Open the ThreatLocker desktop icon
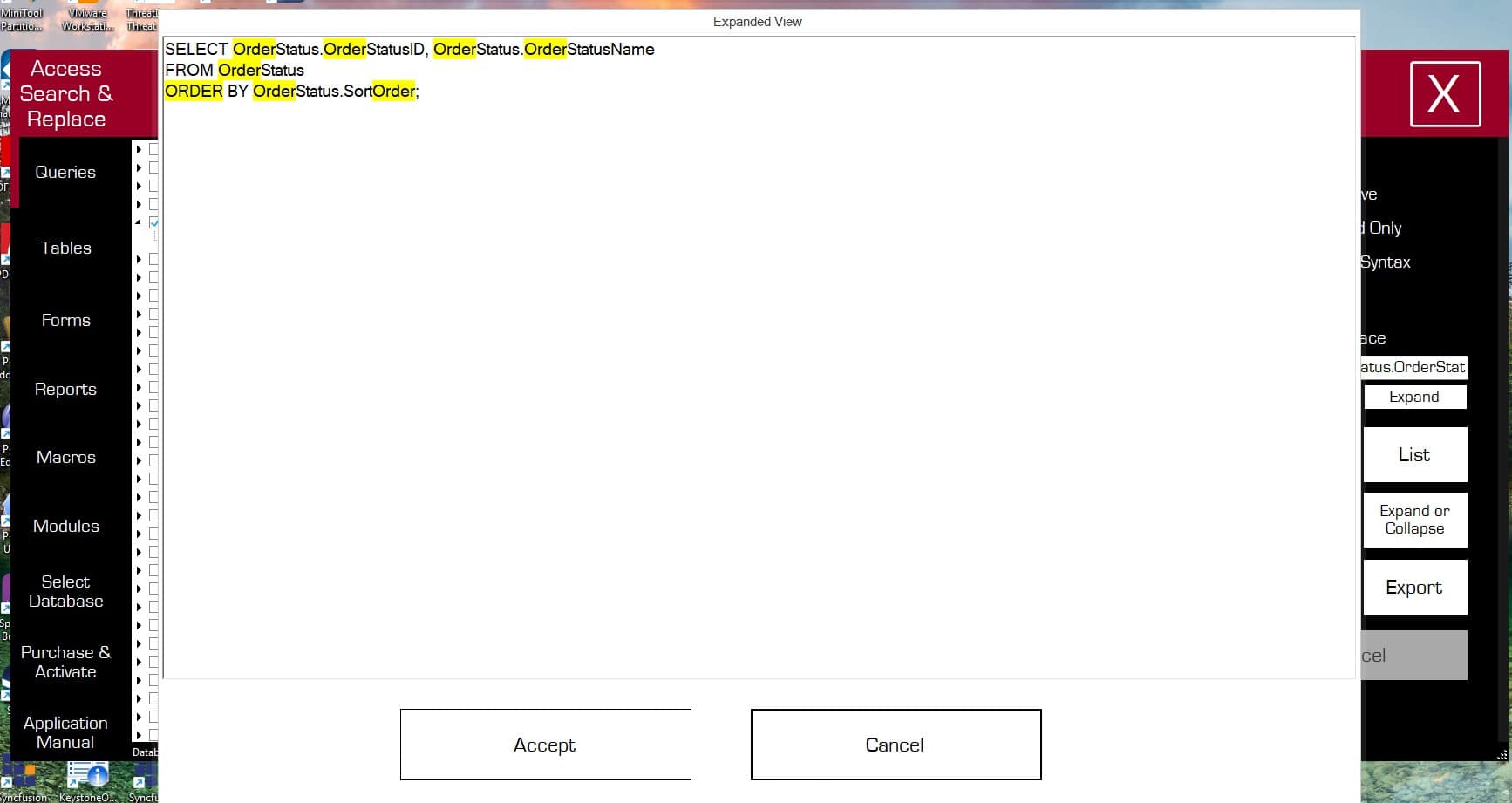1512x803 pixels. [x=142, y=13]
